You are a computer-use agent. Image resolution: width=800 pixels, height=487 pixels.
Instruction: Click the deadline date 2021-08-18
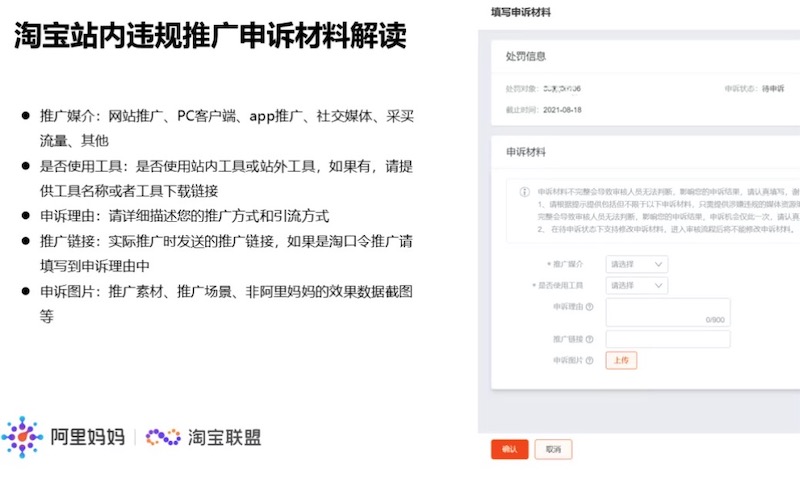562,110
